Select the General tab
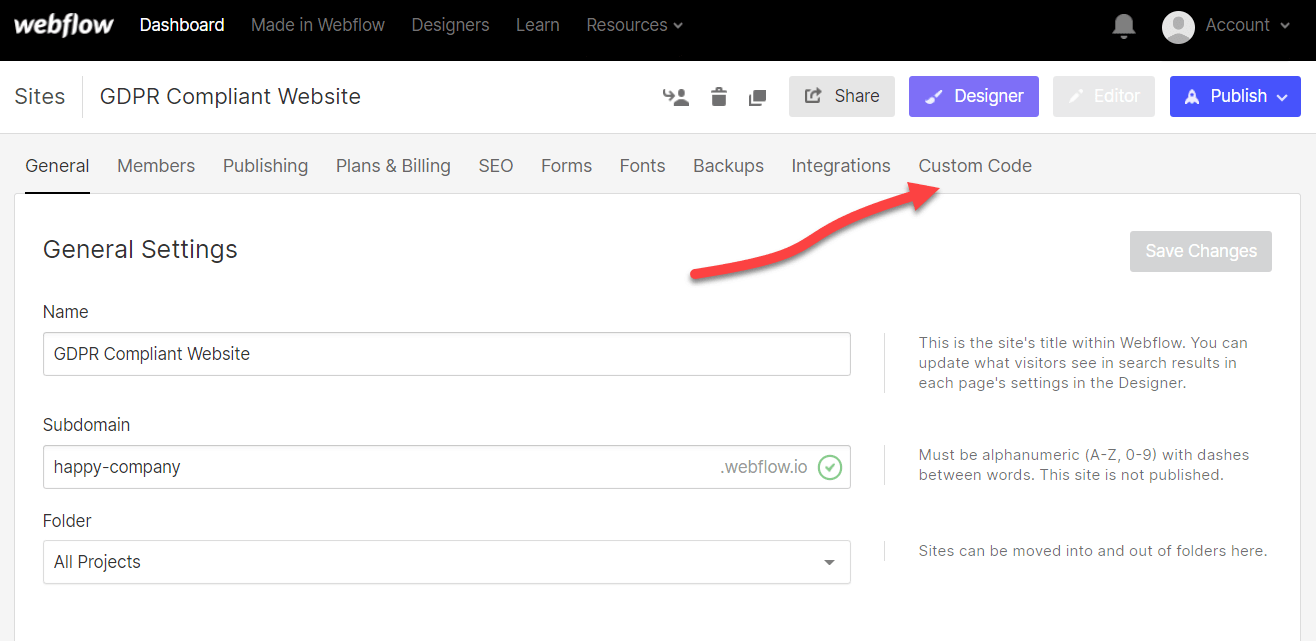This screenshot has height=641, width=1316. pos(57,166)
